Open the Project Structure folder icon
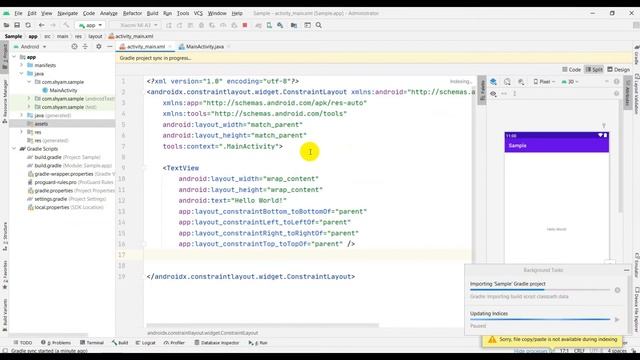640x360 pixels. (x=294, y=25)
